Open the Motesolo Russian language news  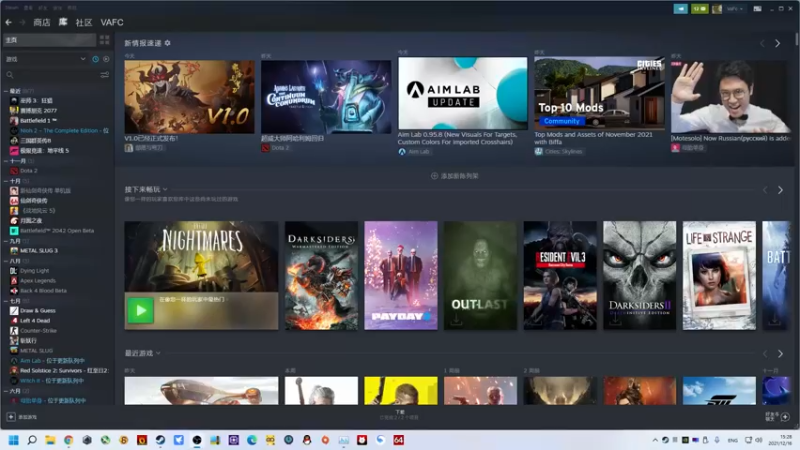pos(731,97)
